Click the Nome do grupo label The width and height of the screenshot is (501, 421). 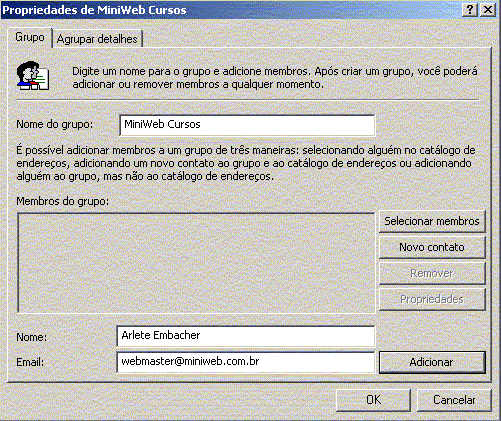[x=55, y=124]
